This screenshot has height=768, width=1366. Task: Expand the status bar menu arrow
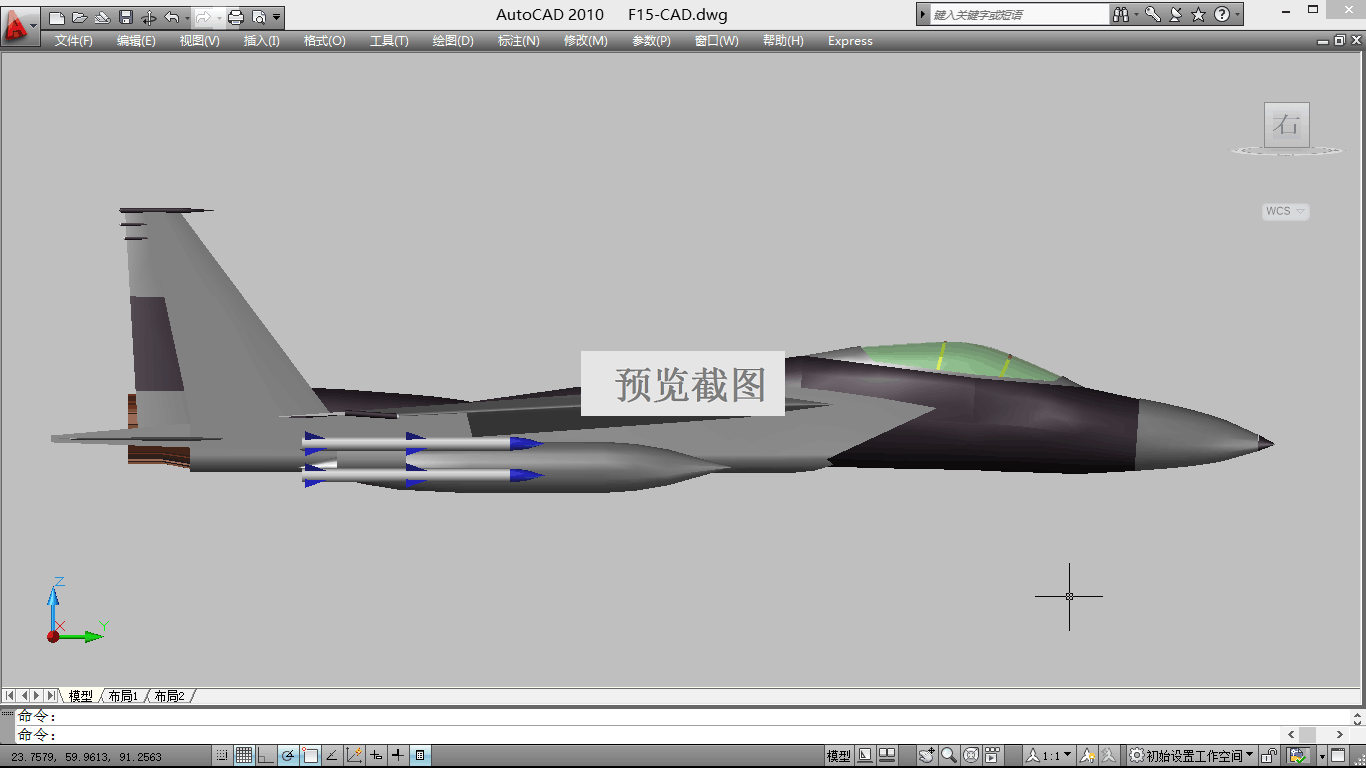[1321, 756]
